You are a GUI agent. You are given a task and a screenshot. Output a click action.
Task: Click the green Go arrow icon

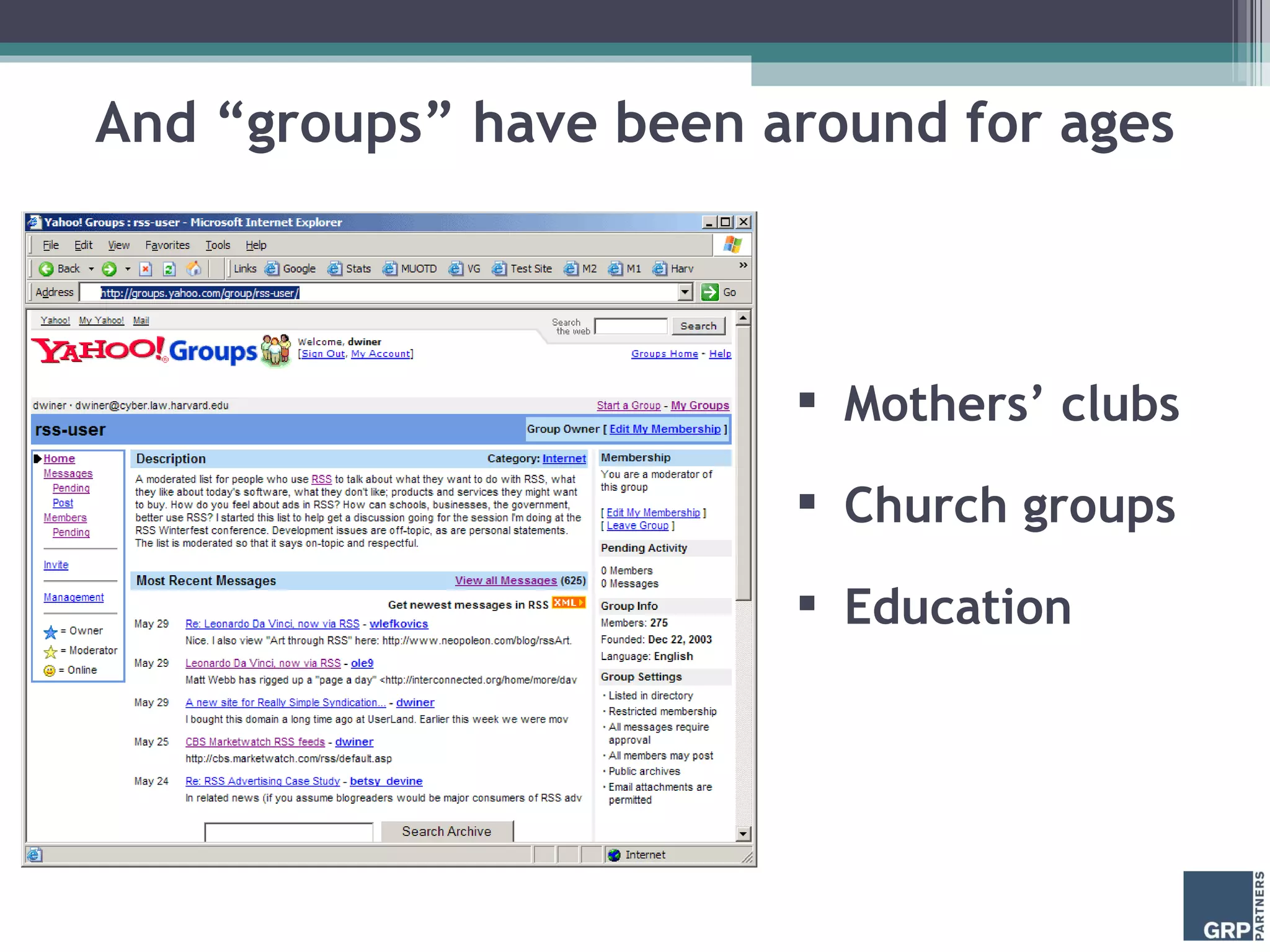pyautogui.click(x=709, y=292)
